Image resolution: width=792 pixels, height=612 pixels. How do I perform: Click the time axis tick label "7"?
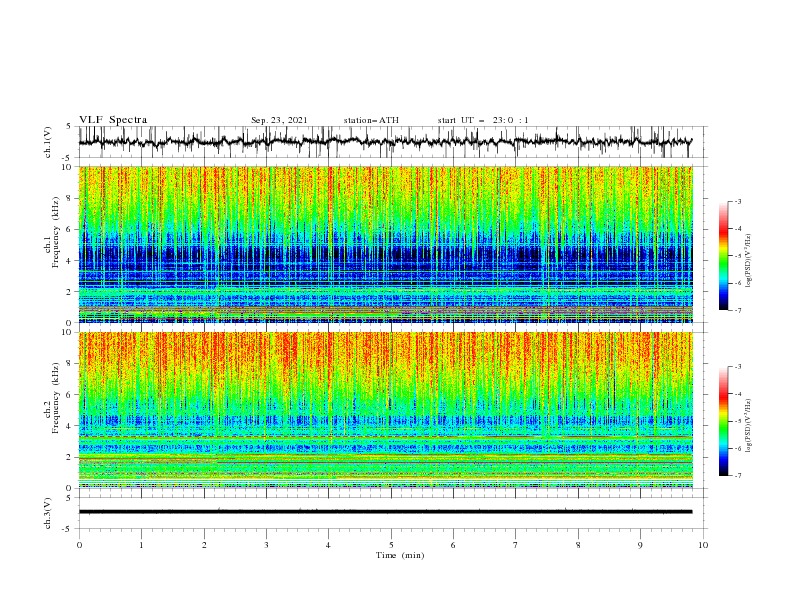click(516, 545)
